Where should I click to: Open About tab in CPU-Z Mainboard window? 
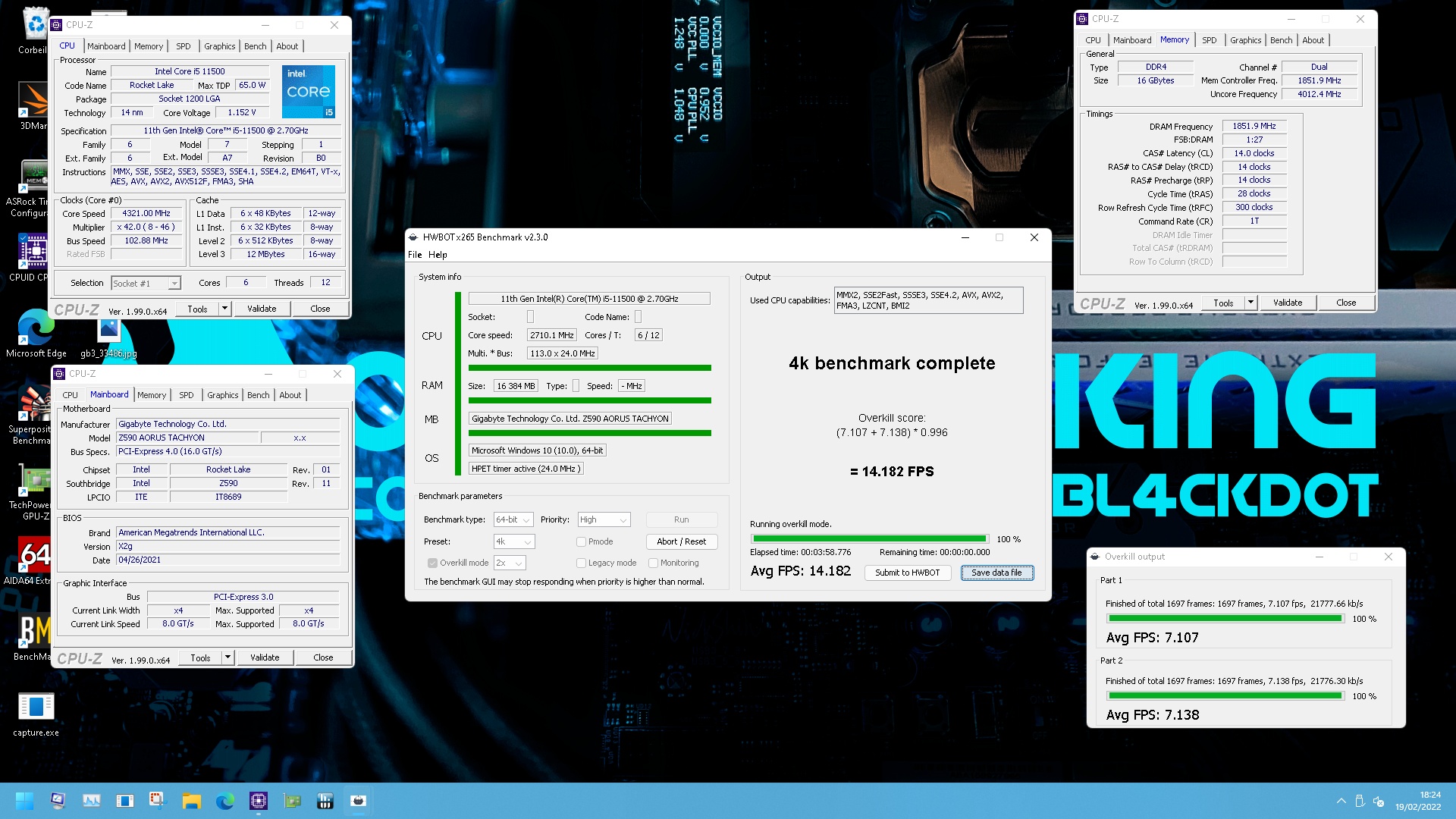(290, 395)
